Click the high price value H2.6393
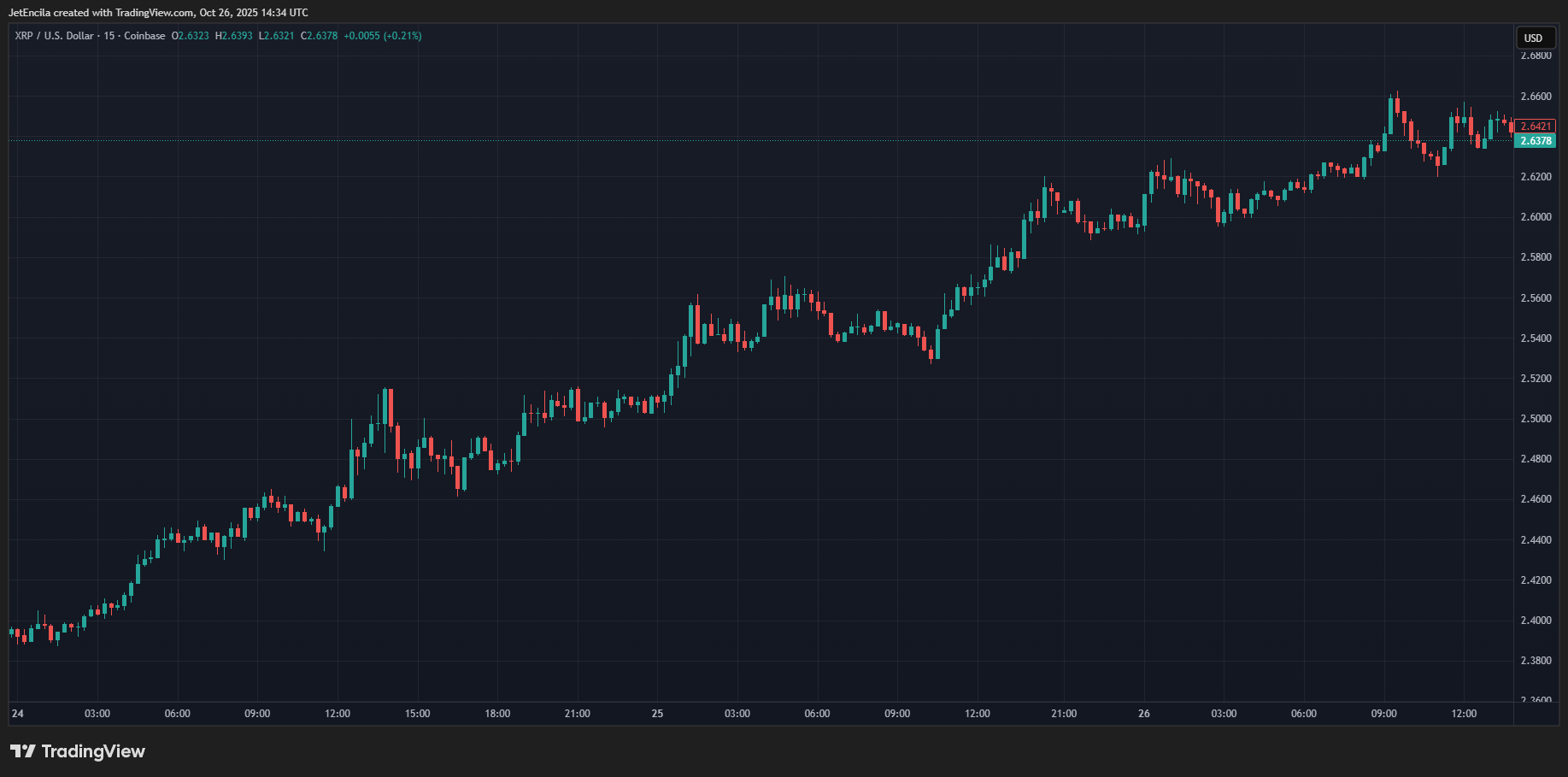Viewport: 1568px width, 777px height. (234, 36)
